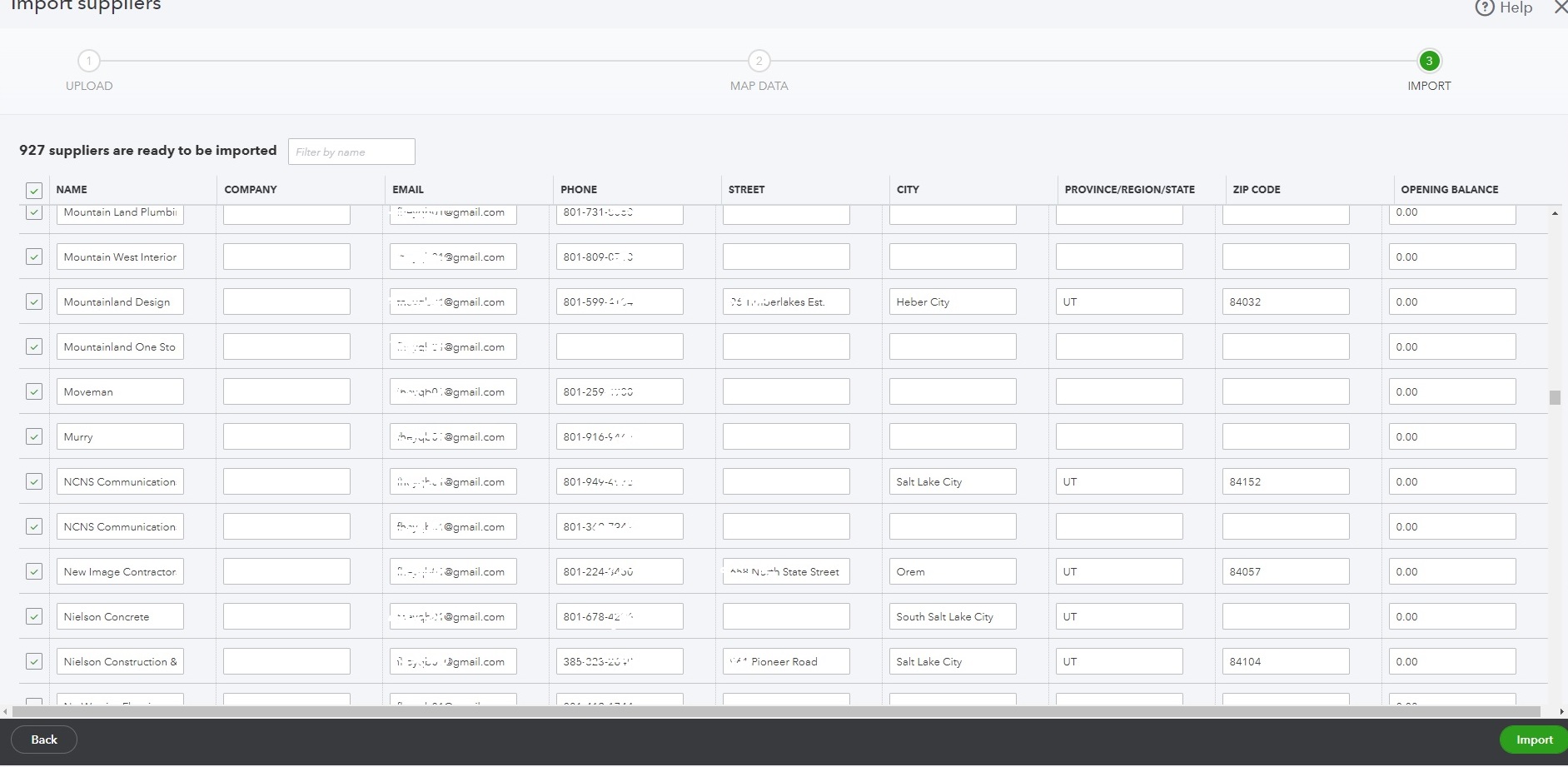Deselect the Moveman supplier checkbox

(x=34, y=391)
